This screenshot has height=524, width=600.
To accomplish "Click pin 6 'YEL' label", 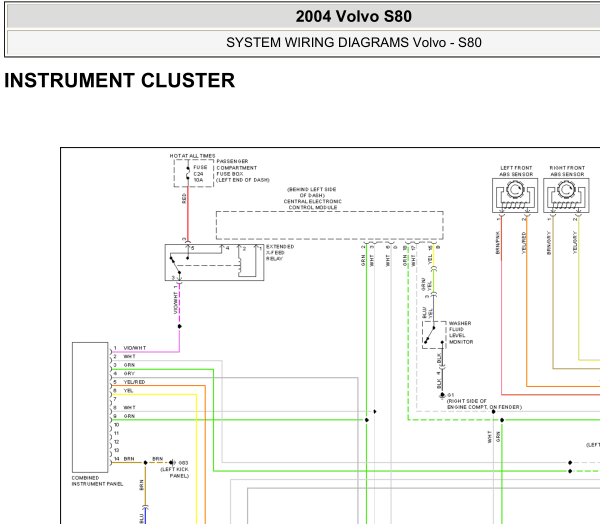I will click(128, 391).
